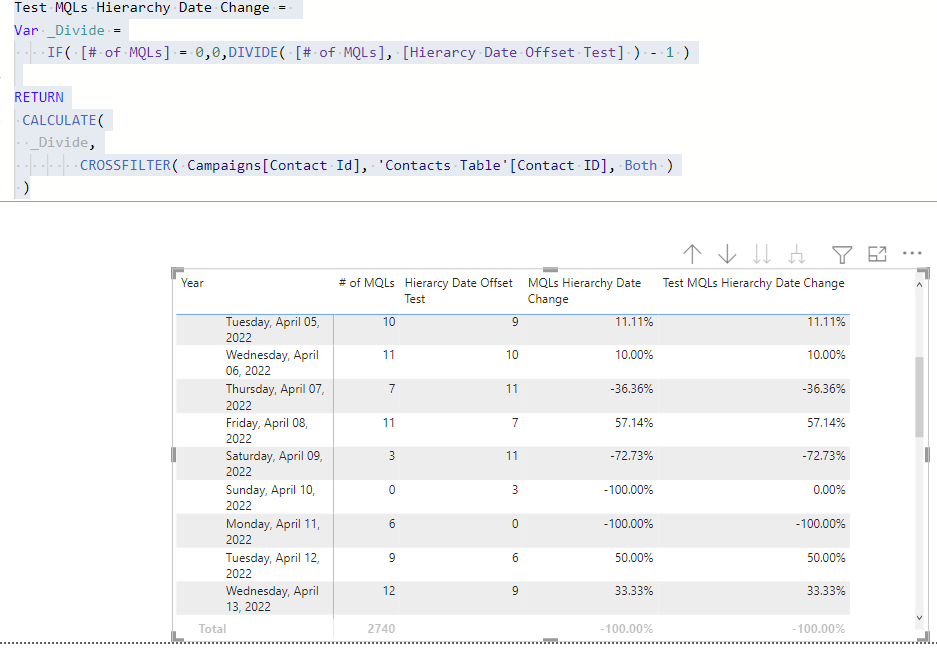Click the table scrollbar down arrow

point(919,617)
